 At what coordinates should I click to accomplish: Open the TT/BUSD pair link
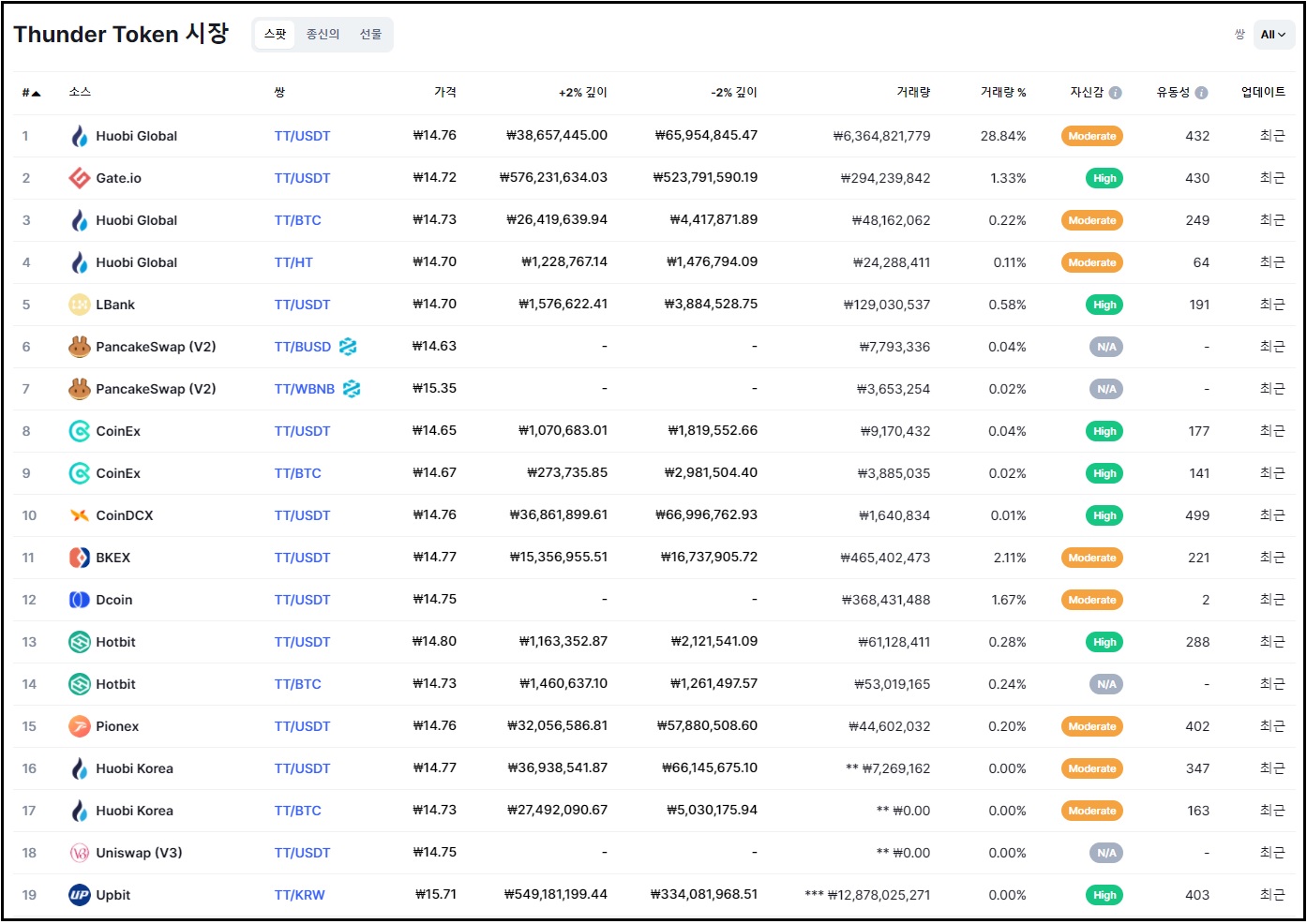(302, 347)
